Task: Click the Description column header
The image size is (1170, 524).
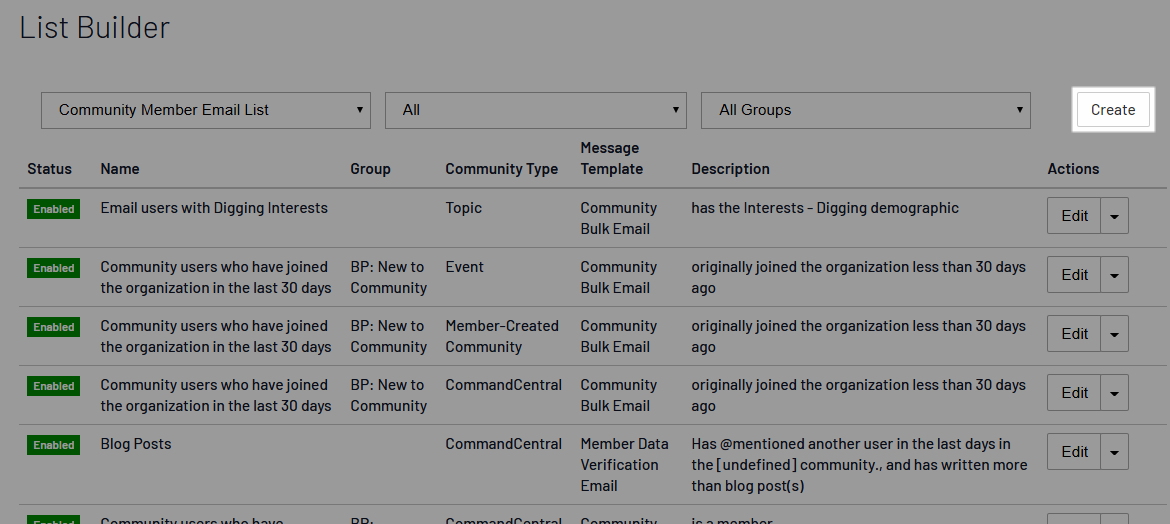Action: [731, 169]
